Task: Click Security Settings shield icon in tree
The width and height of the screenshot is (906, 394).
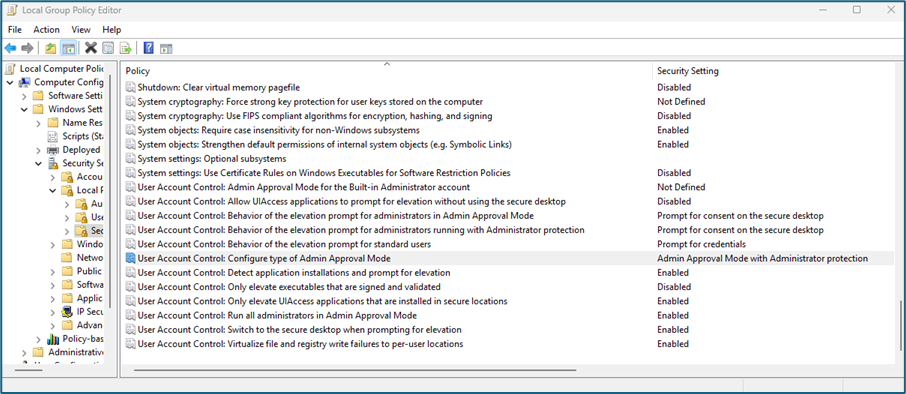Action: [53, 163]
